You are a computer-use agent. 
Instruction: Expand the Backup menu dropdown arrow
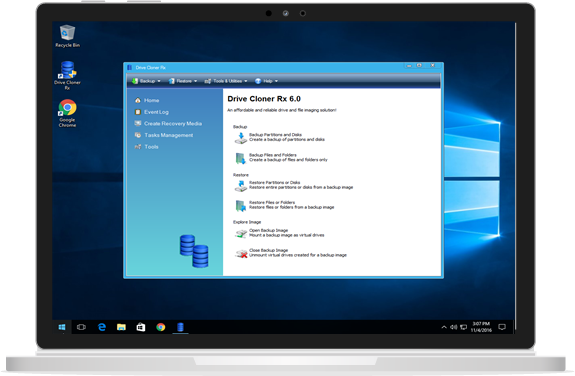[159, 81]
